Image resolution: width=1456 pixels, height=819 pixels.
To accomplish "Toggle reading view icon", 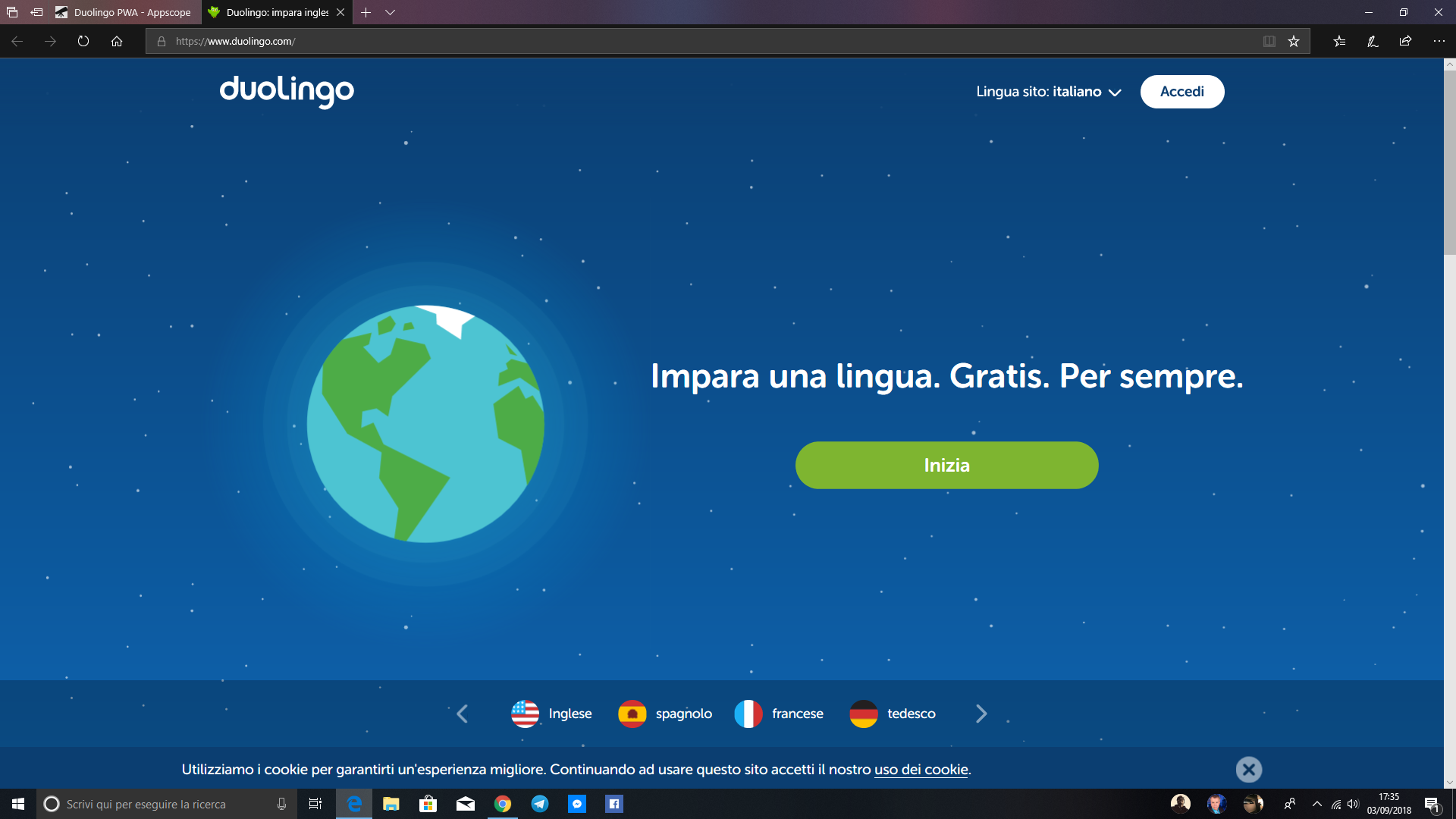I will (1269, 41).
